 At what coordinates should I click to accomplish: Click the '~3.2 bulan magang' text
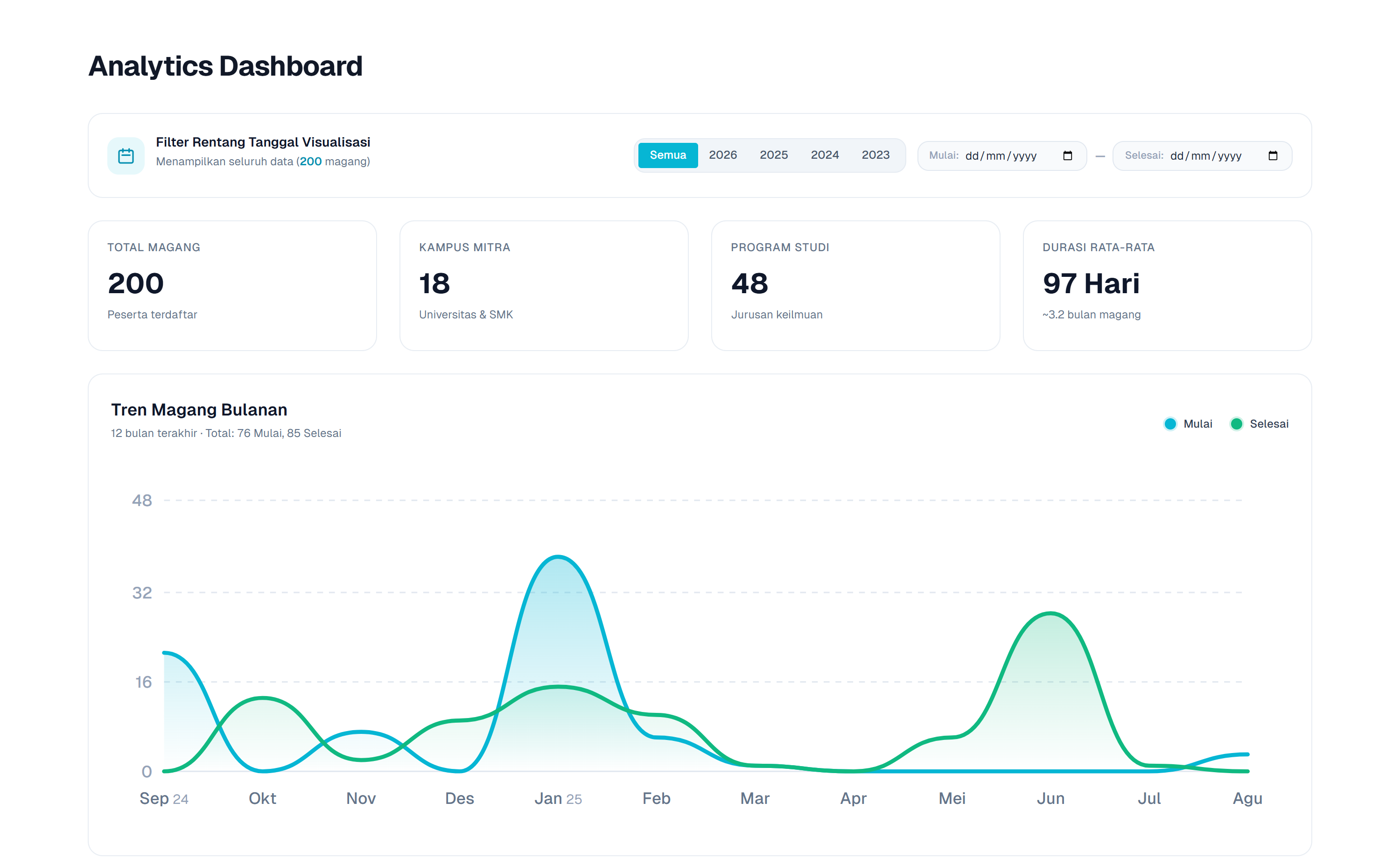(x=1091, y=314)
